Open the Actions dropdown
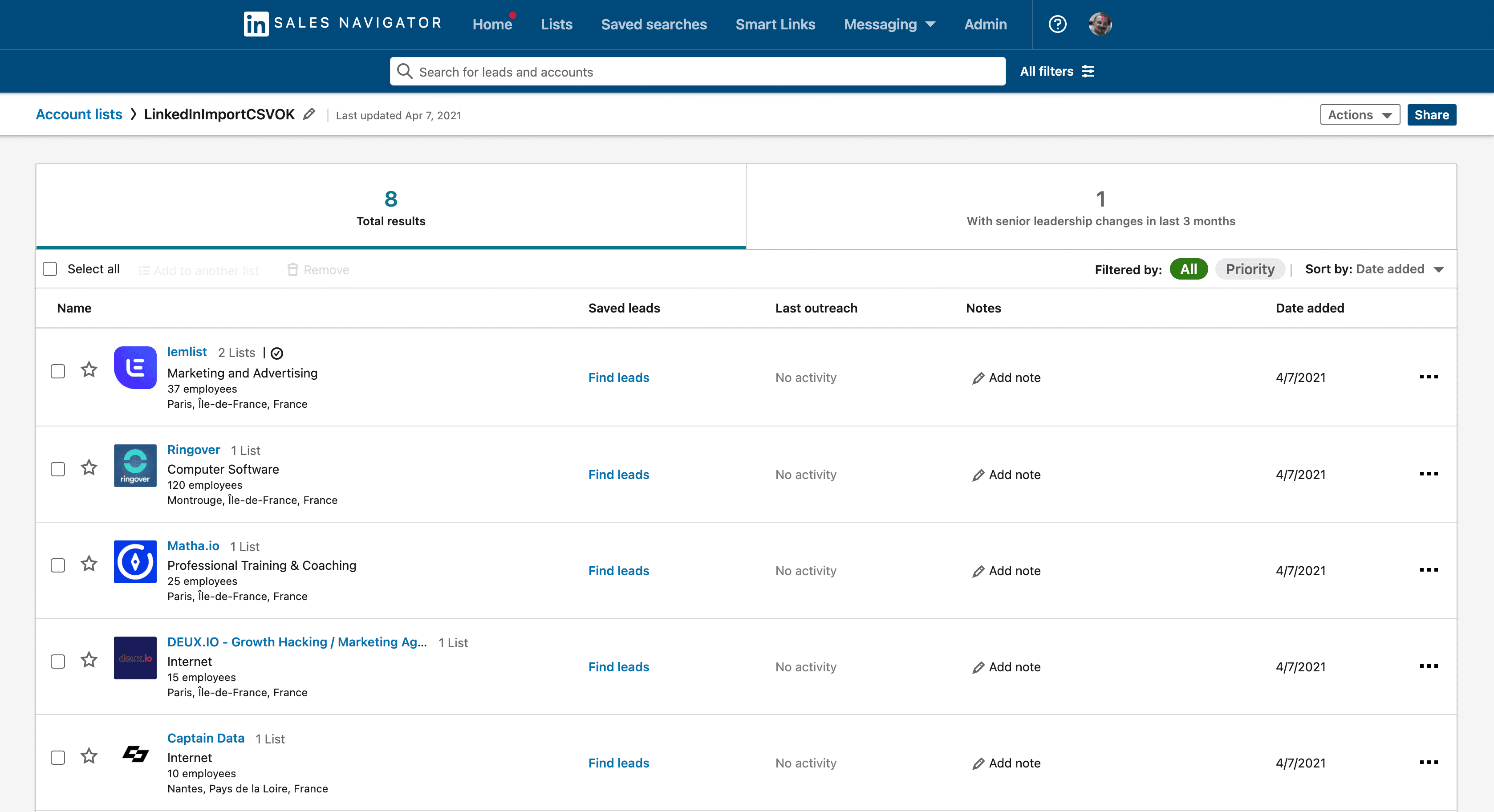 [1360, 115]
